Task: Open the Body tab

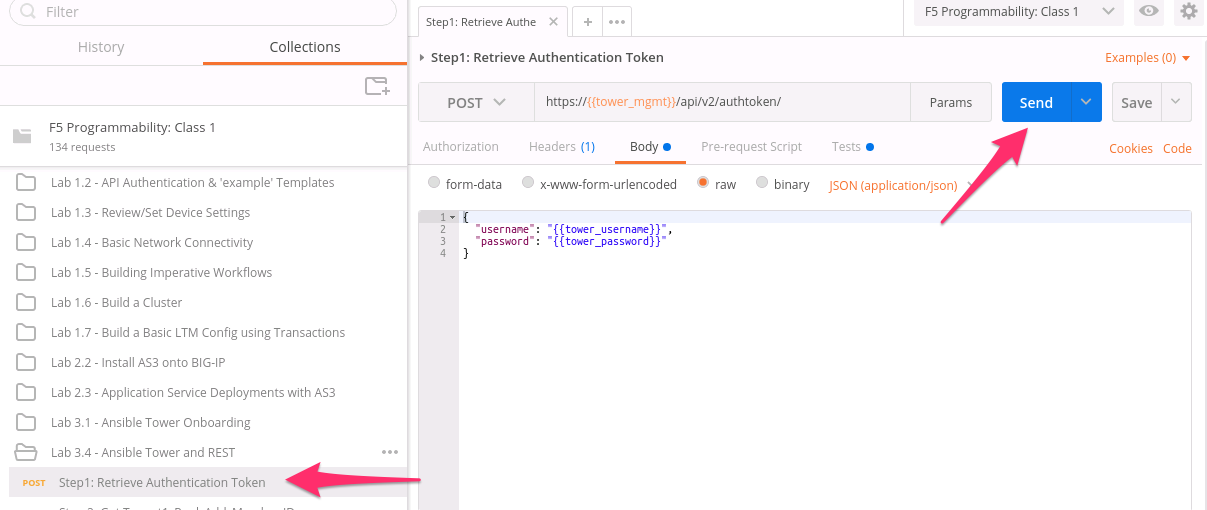Action: (650, 146)
